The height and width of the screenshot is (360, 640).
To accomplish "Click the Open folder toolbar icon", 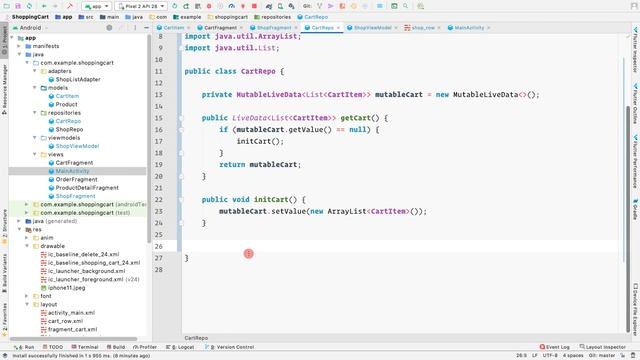I will [7, 6].
